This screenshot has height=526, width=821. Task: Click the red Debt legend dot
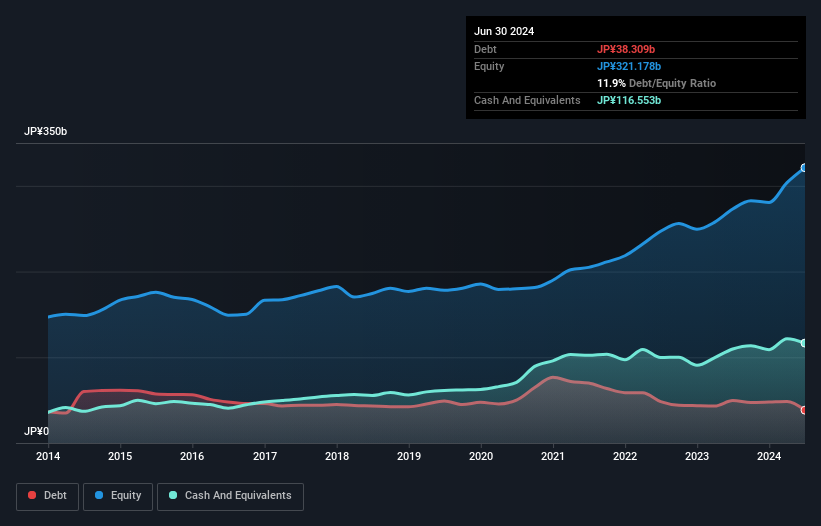[x=33, y=496]
